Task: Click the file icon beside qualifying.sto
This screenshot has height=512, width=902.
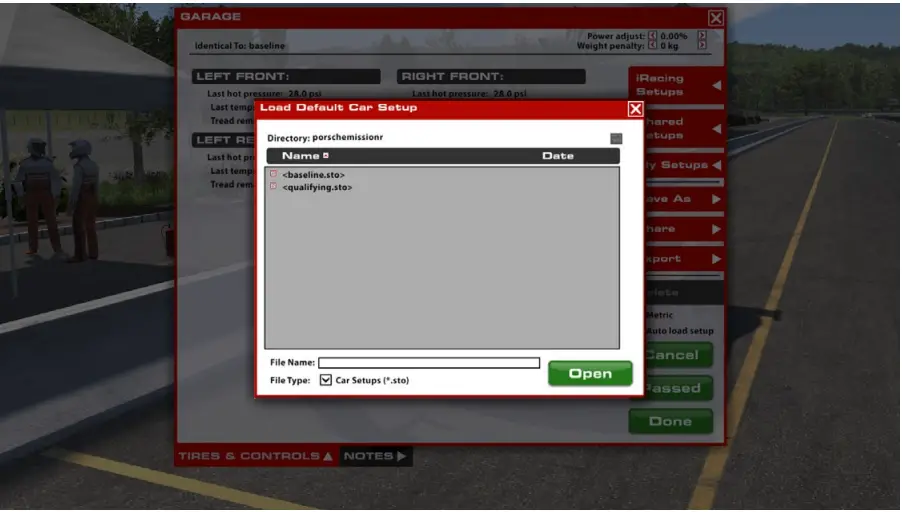Action: pyautogui.click(x=273, y=186)
